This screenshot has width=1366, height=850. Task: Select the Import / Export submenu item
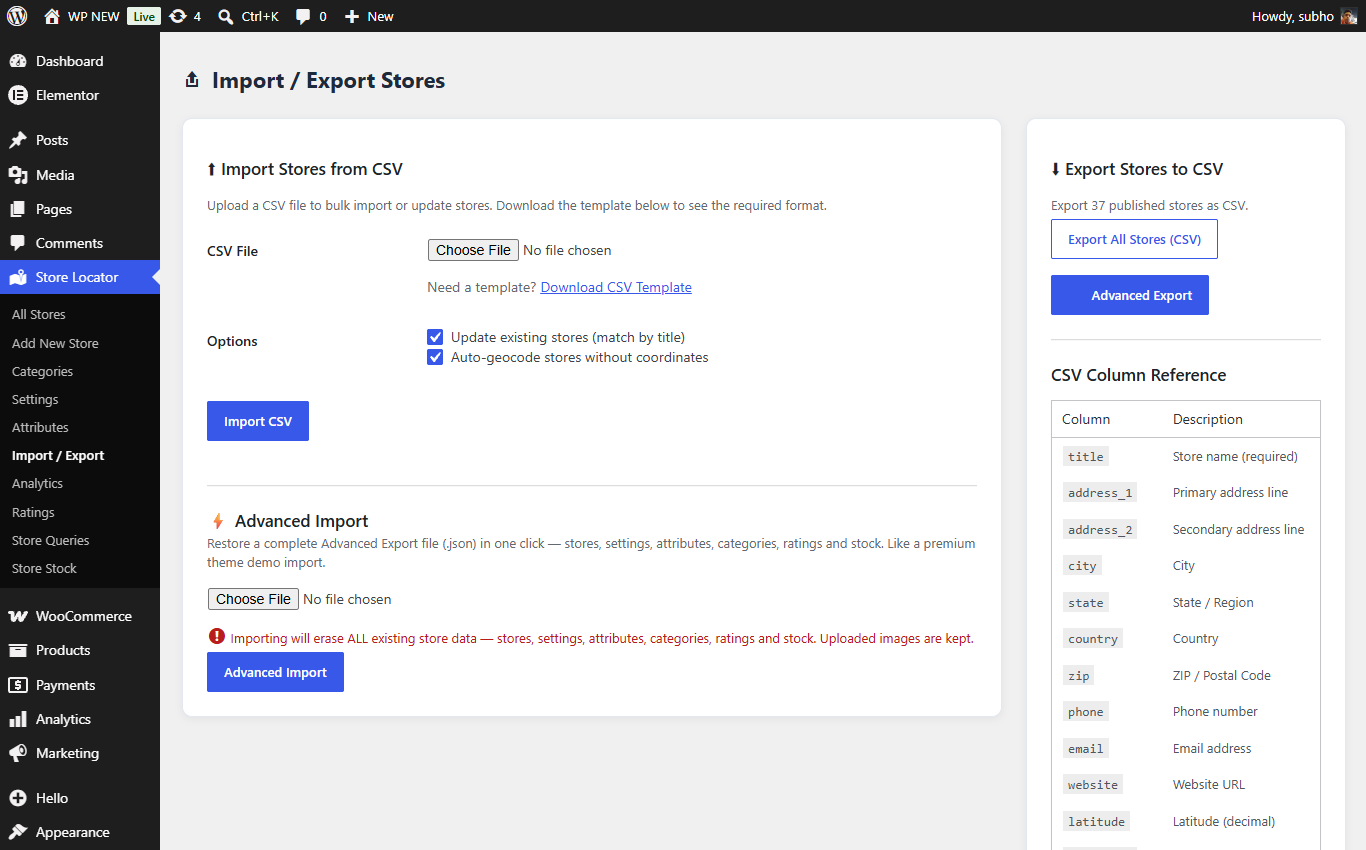click(58, 455)
